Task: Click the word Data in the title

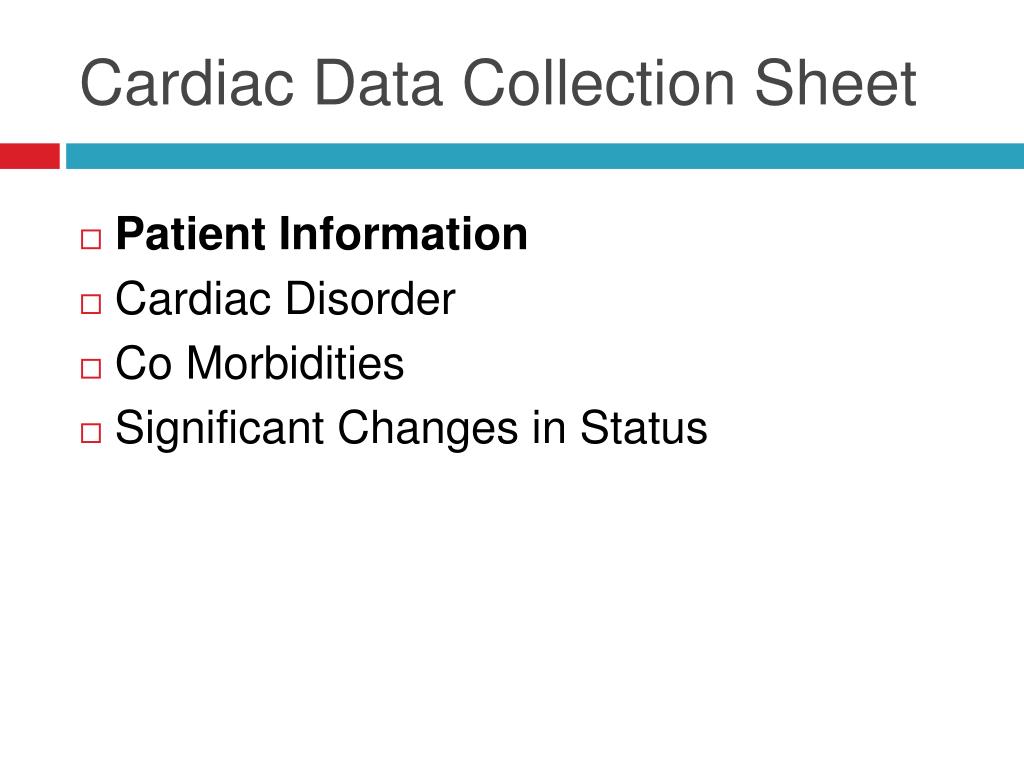Action: [379, 82]
